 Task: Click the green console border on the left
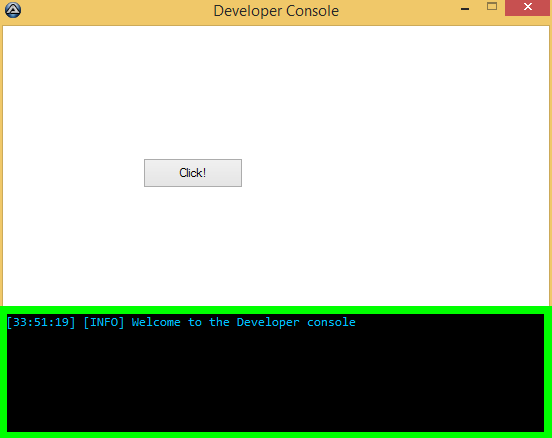pyautogui.click(x=3, y=373)
